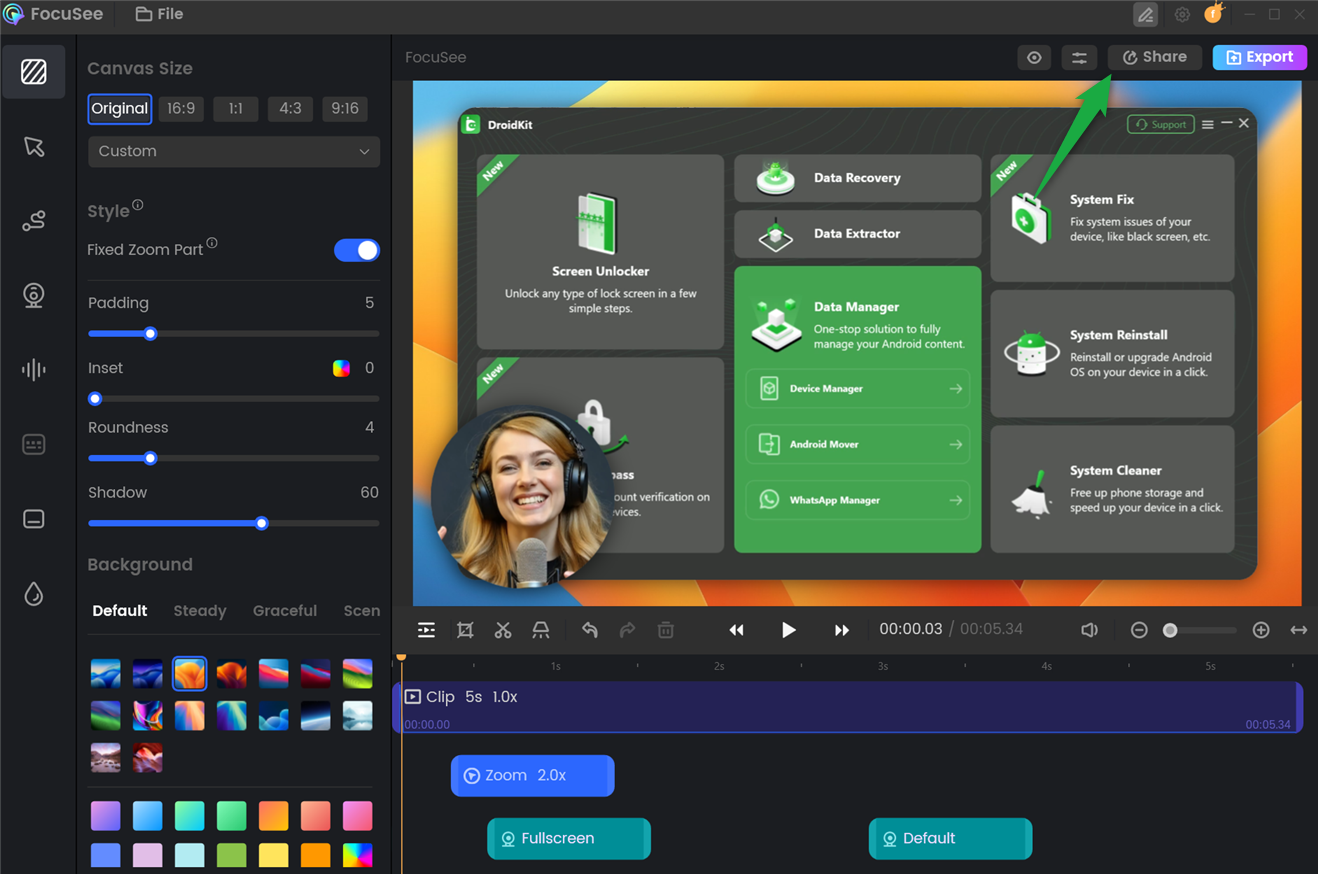Open the audio waveform sidebar icon
1318x874 pixels.
[x=34, y=370]
